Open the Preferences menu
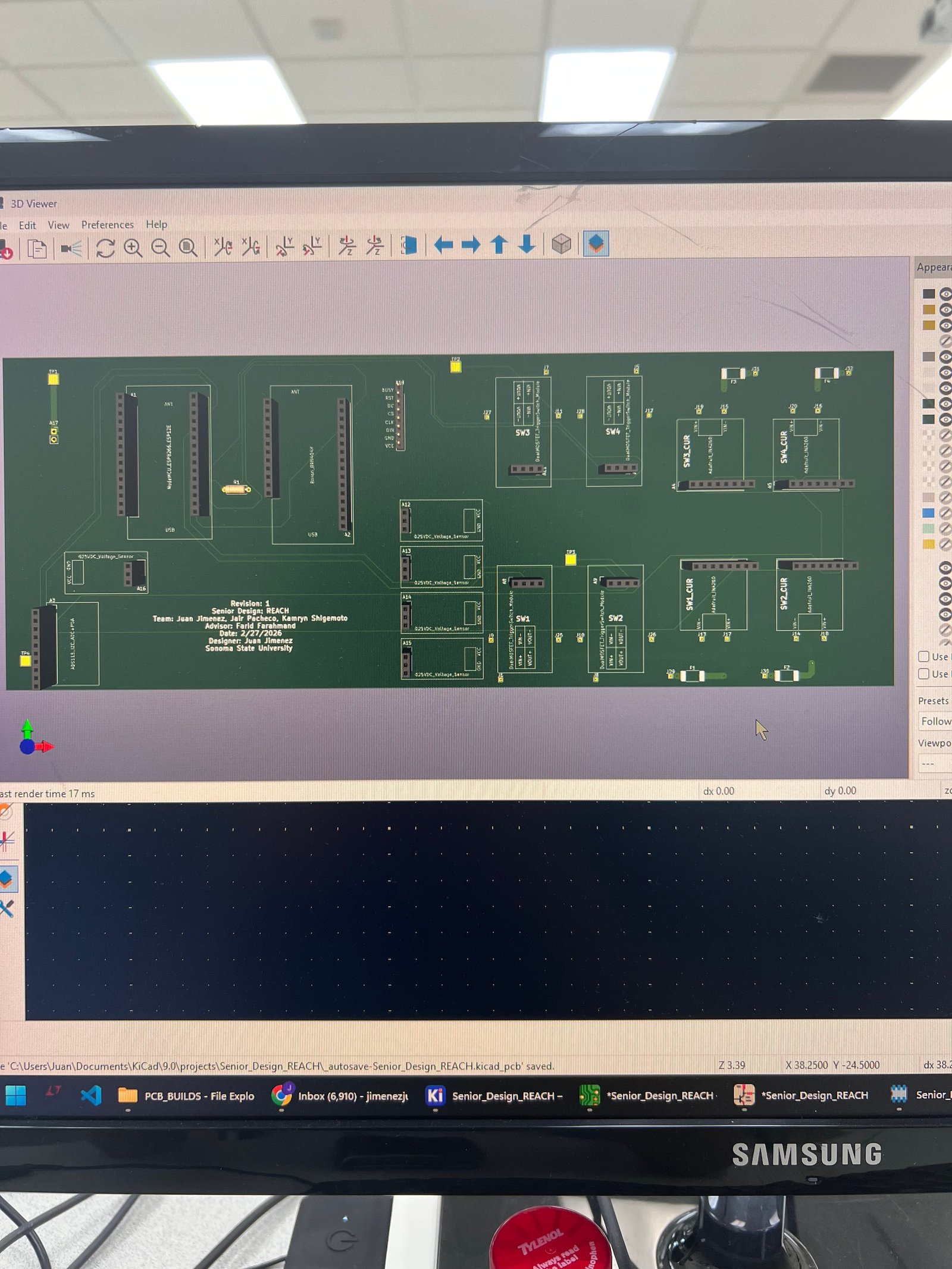952x1269 pixels. (x=108, y=224)
